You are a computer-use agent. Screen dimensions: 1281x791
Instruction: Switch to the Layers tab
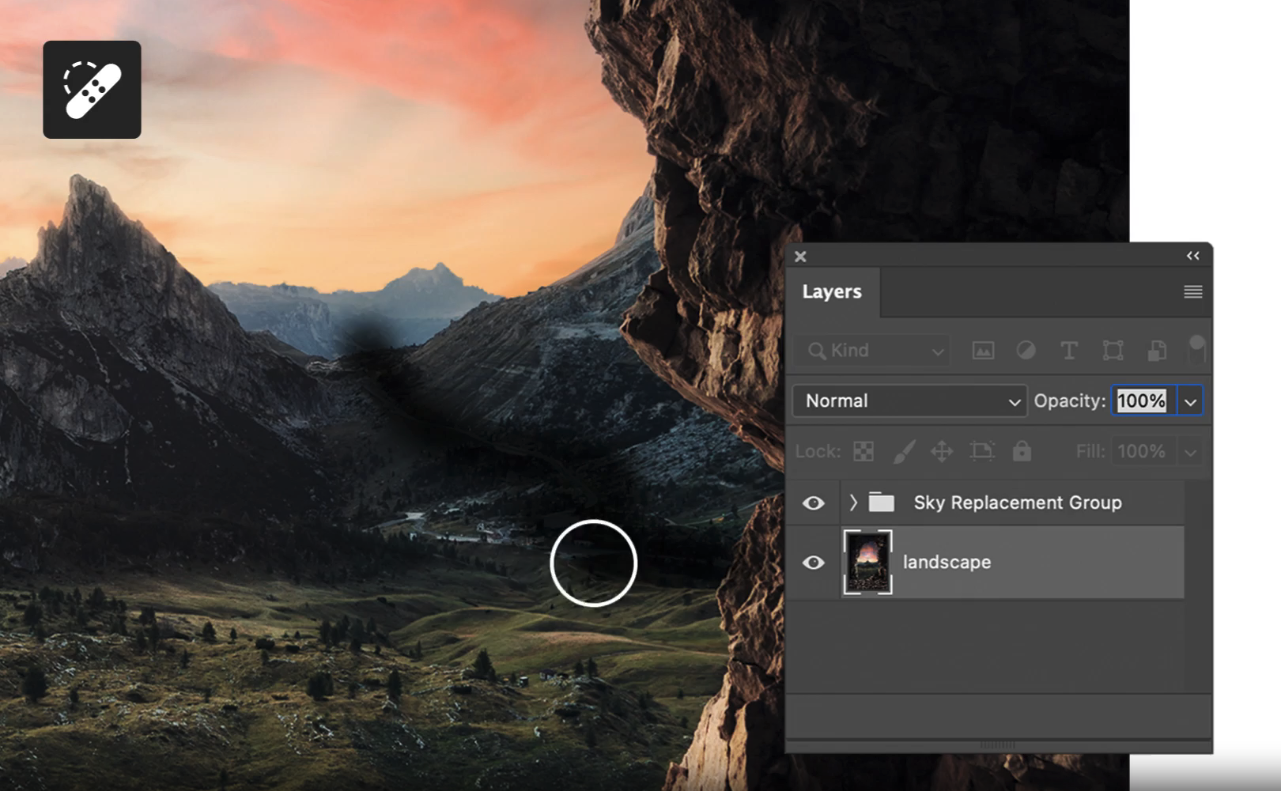coord(832,291)
